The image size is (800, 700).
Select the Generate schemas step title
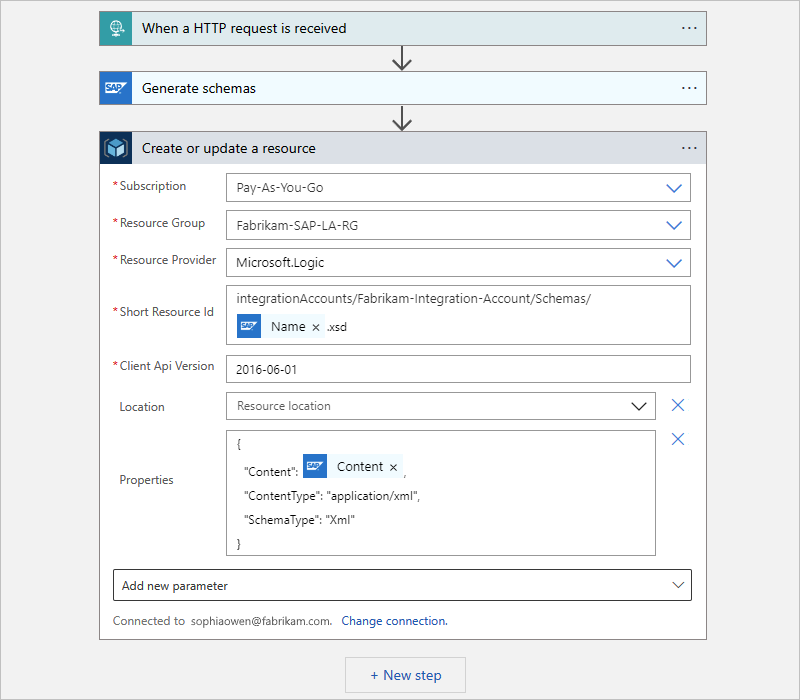[199, 88]
